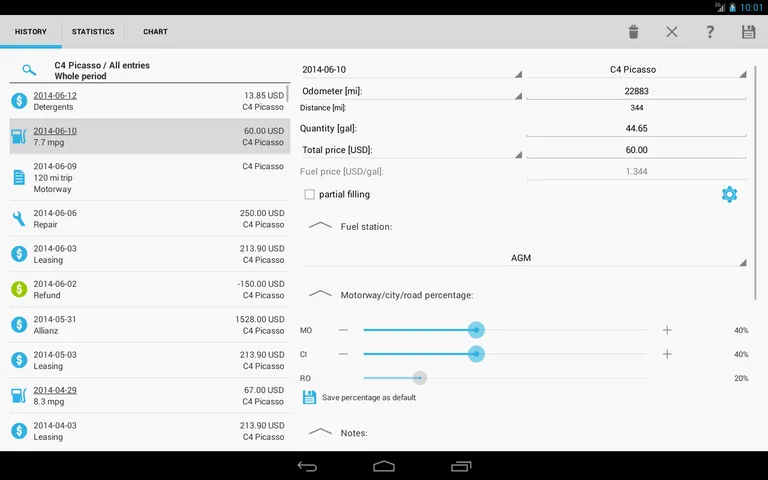The image size is (768, 480).
Task: Switch to the Chart tab
Action: click(155, 32)
